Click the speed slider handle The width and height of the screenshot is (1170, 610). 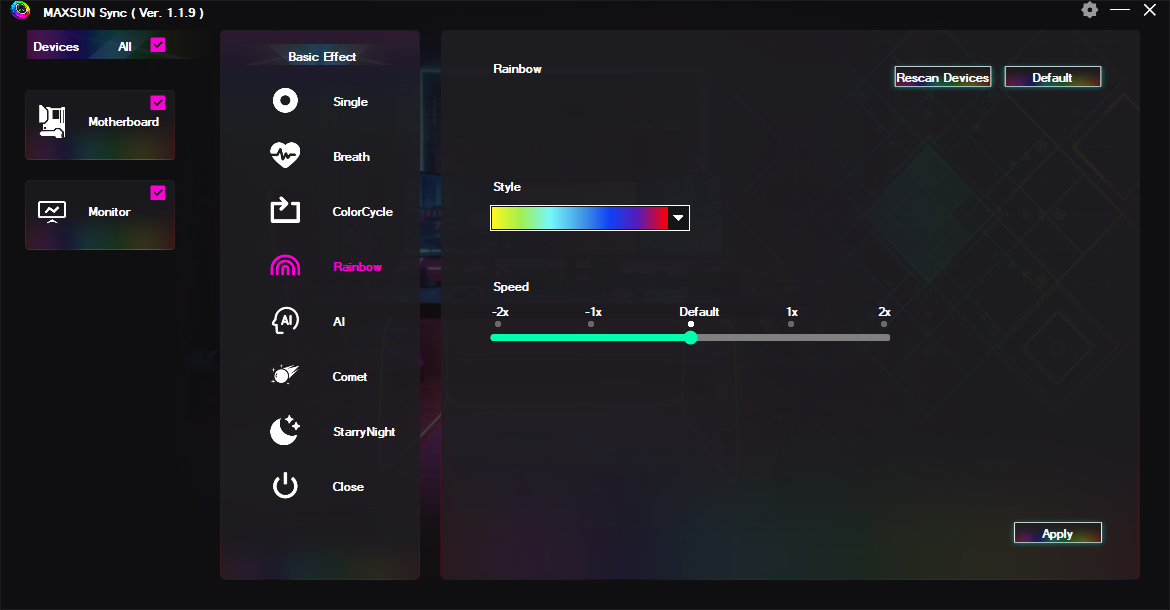(691, 338)
